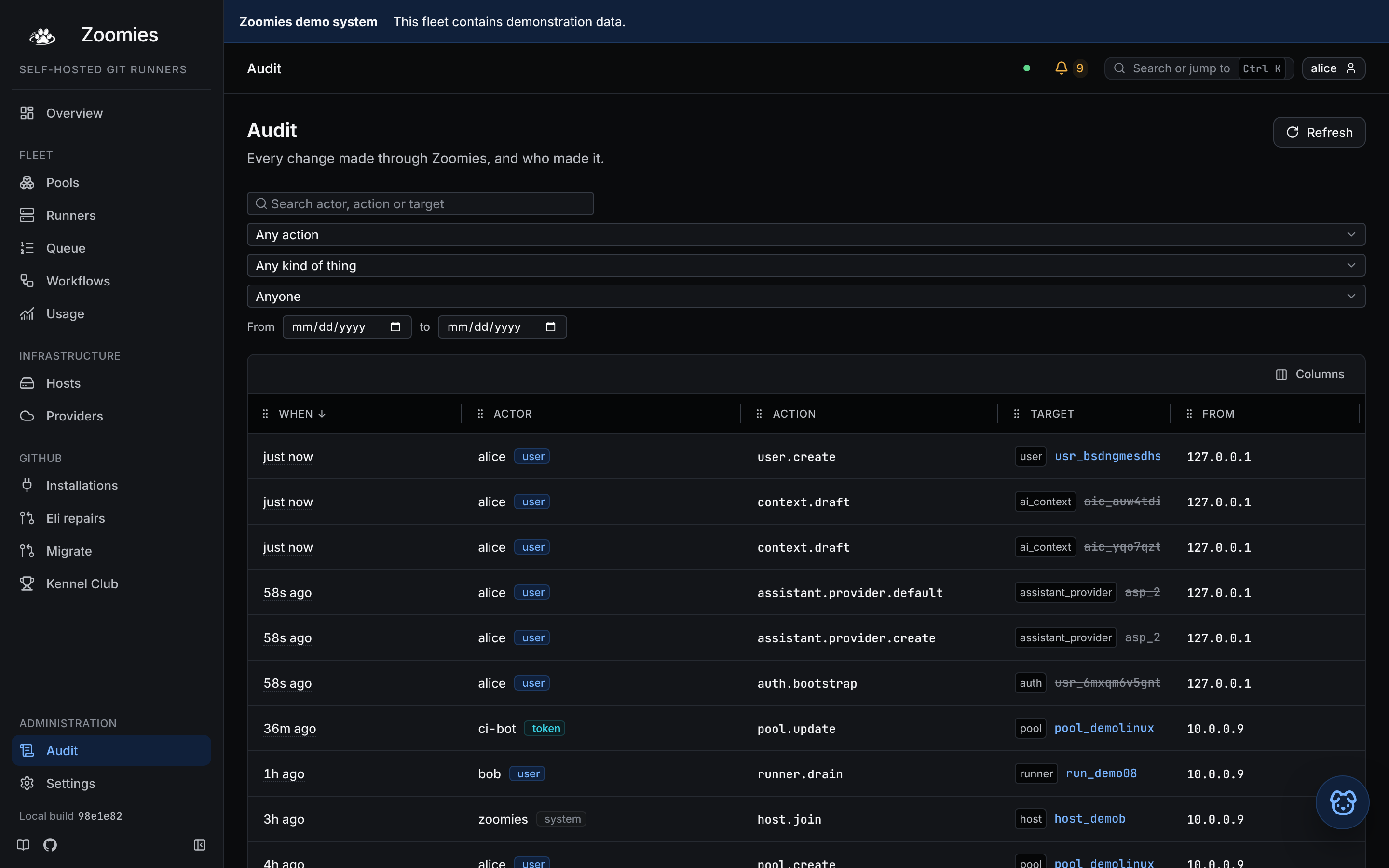Click the Zoomies paw logo

click(42, 36)
